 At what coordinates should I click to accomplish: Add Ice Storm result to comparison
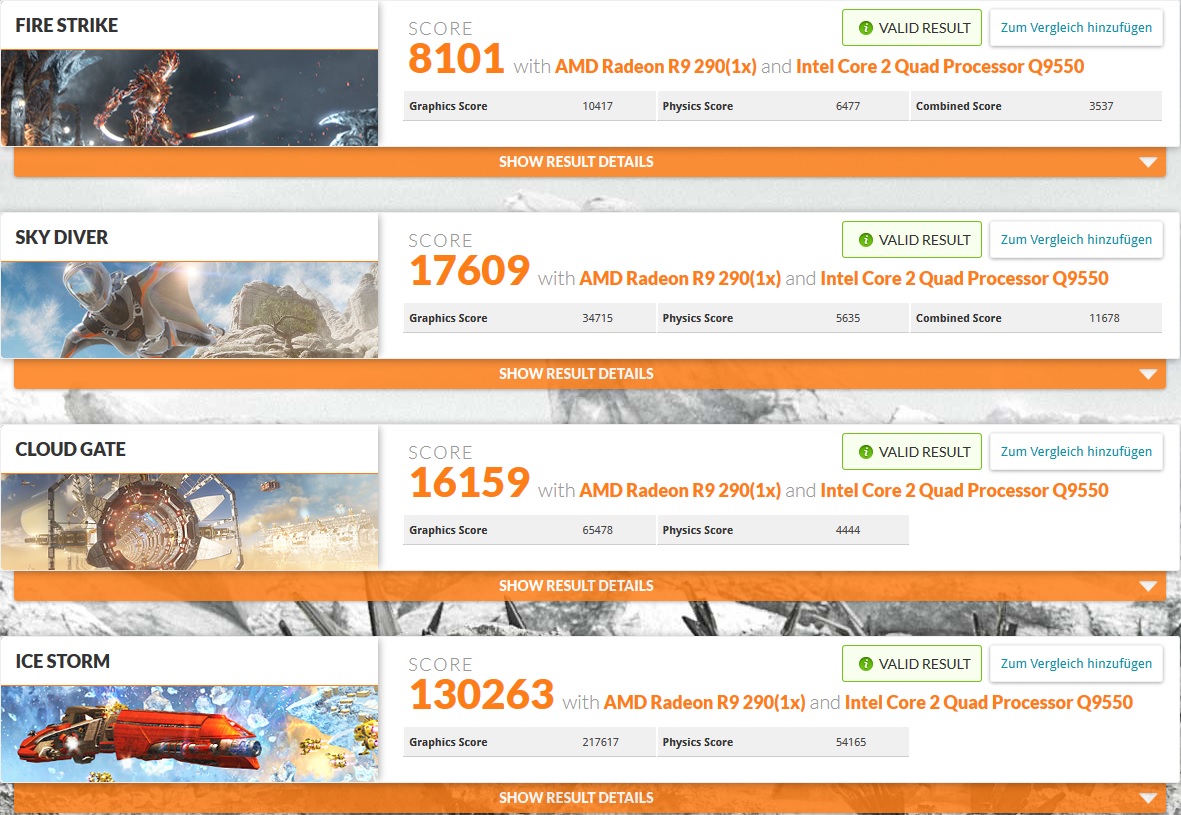pyautogui.click(x=1076, y=664)
